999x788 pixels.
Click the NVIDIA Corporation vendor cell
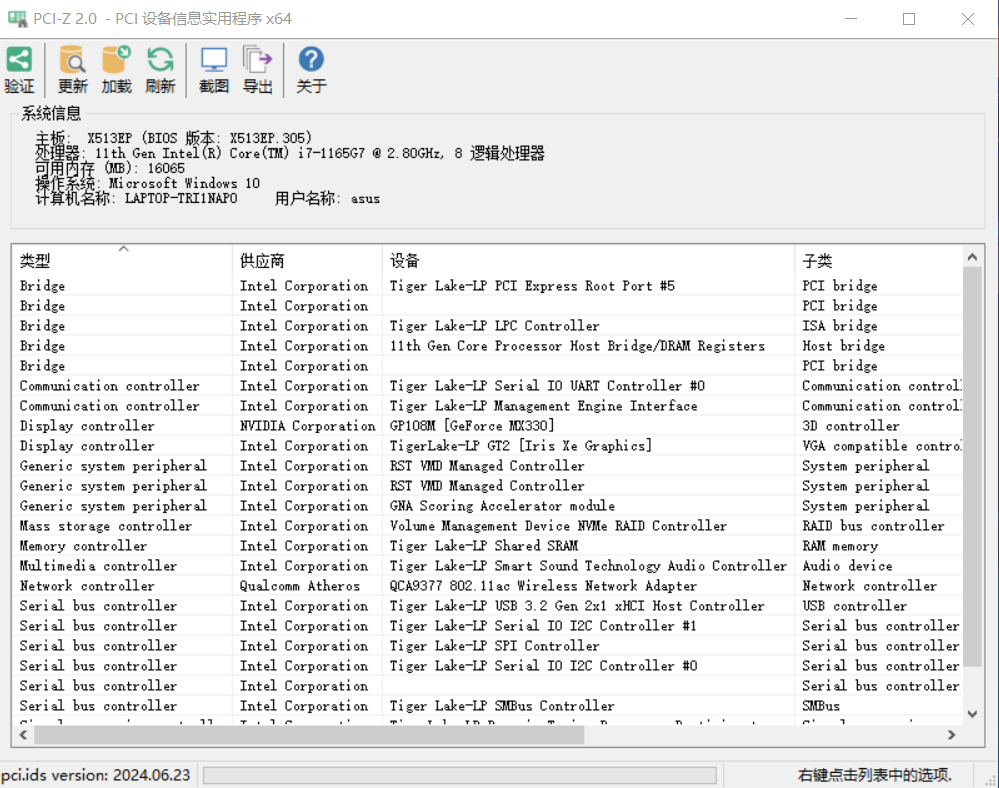(307, 426)
